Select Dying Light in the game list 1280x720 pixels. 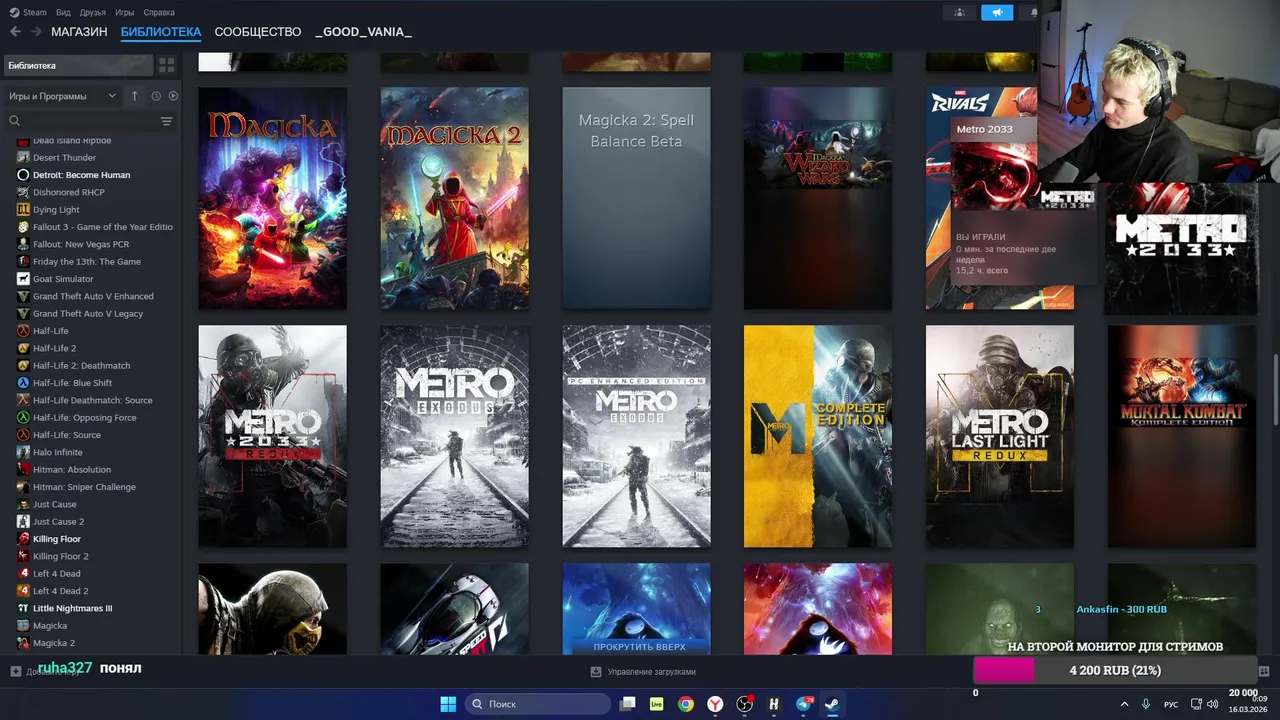[56, 210]
